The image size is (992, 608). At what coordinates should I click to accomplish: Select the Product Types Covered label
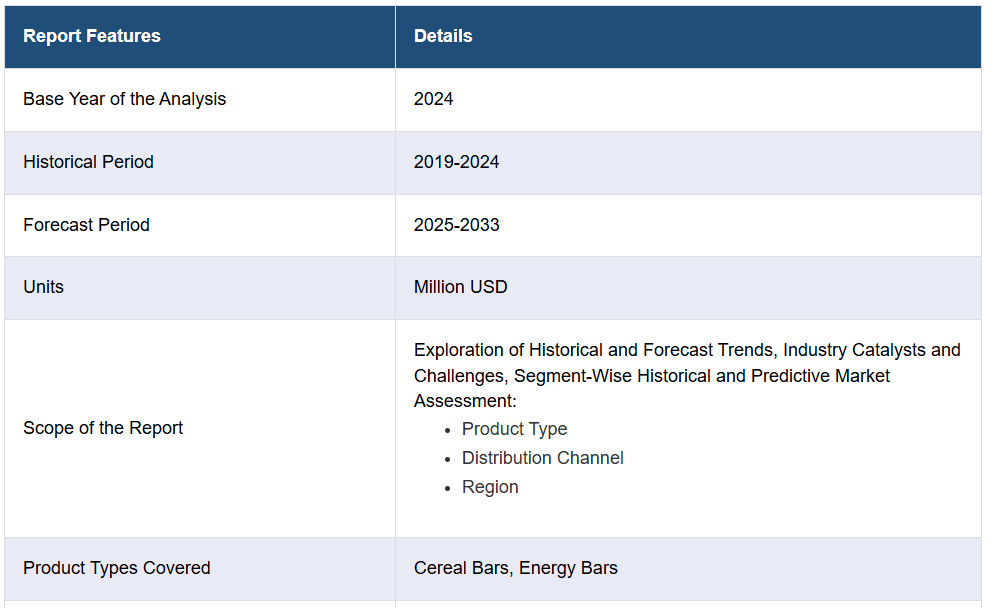click(x=116, y=568)
